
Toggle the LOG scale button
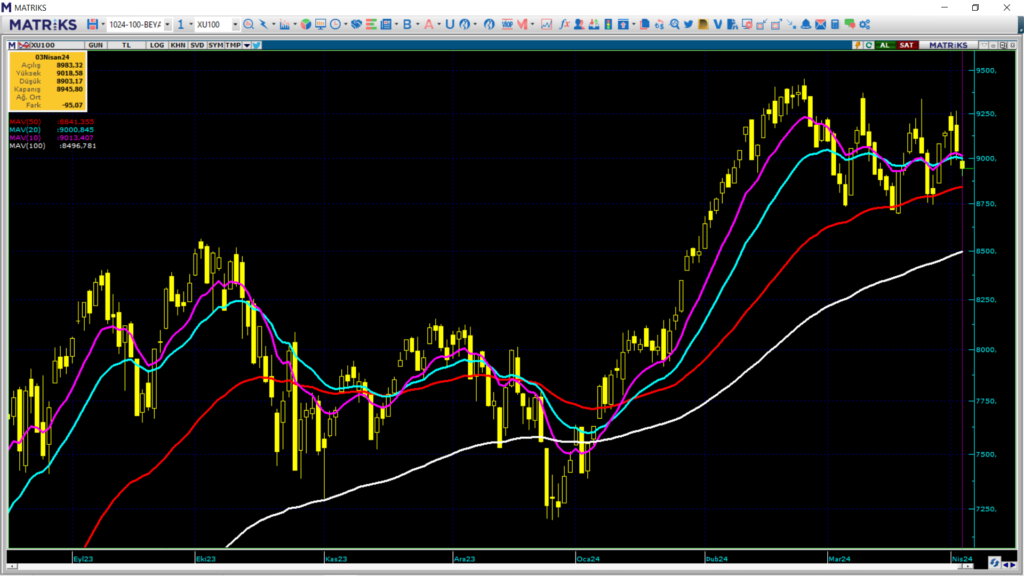pyautogui.click(x=157, y=45)
